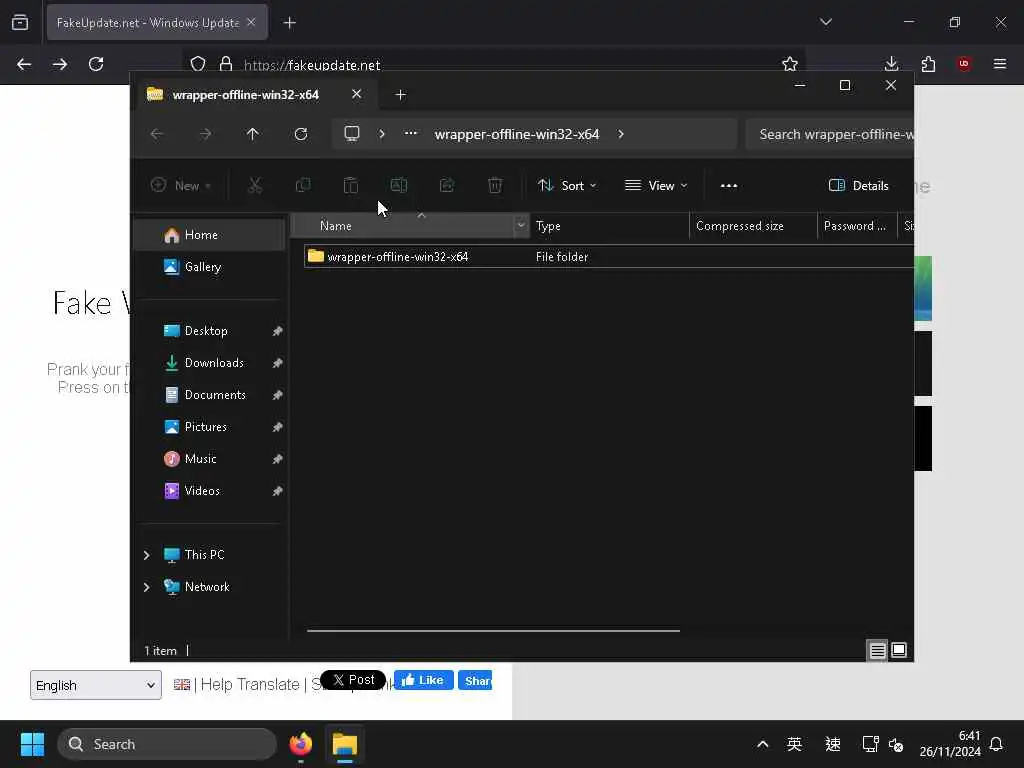Open Downloads in navigation pane
1024x768 pixels.
coord(210,363)
